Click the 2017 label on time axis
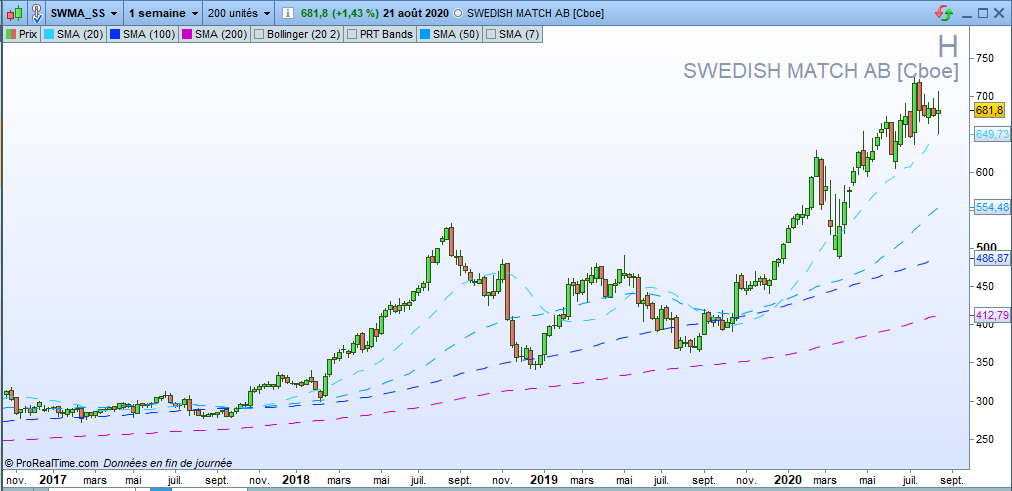The image size is (1012, 491). pos(52,481)
